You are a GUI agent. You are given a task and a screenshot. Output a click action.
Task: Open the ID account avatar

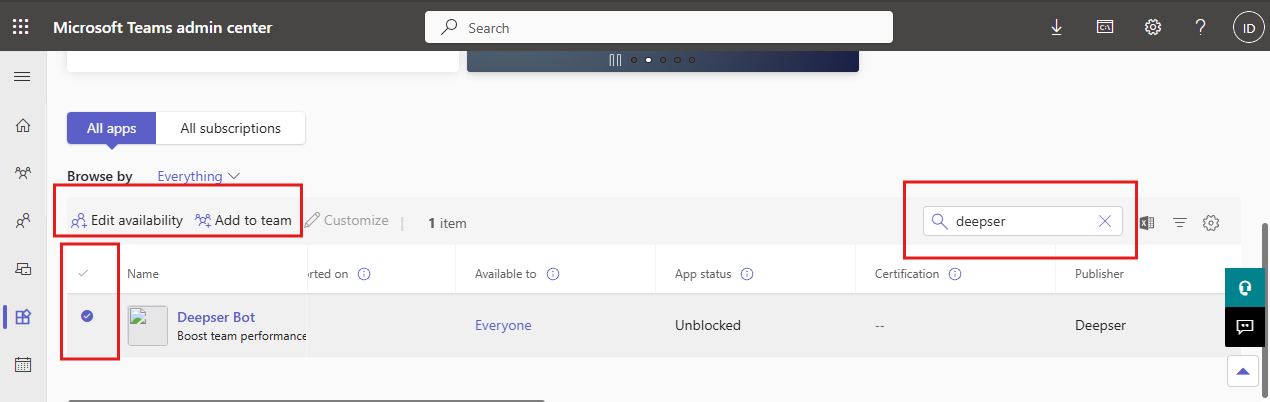tap(1248, 28)
